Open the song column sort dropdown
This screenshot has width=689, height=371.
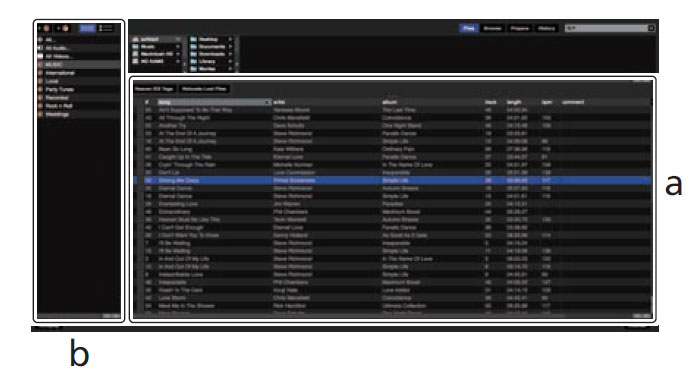click(267, 102)
